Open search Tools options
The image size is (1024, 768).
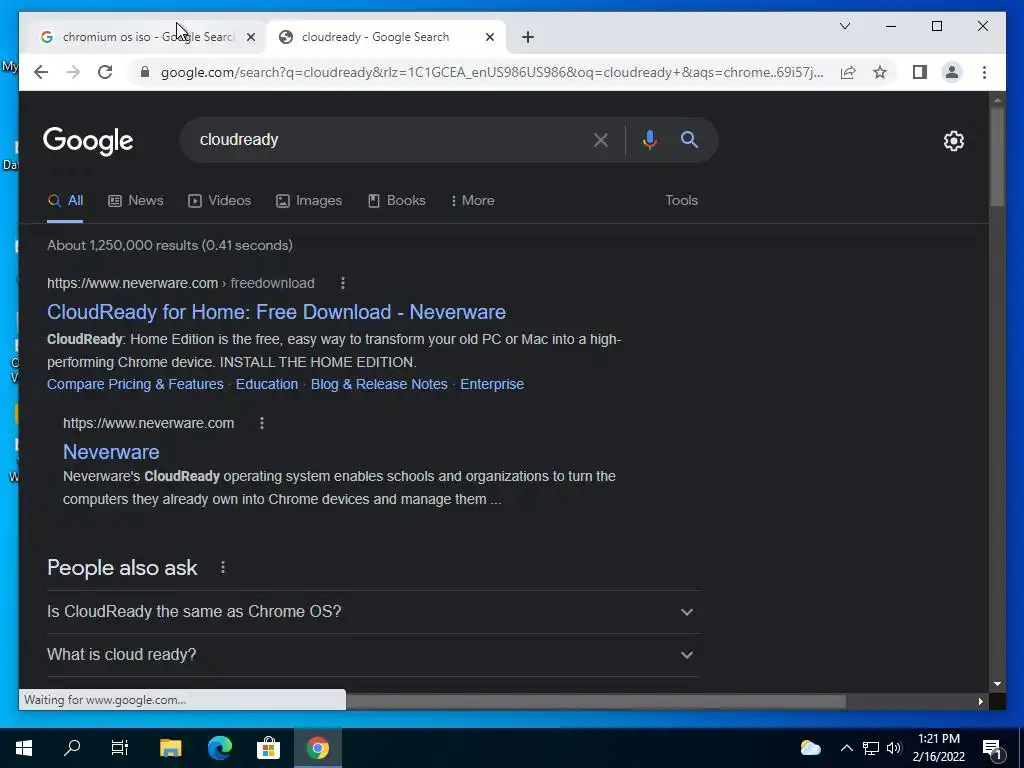click(681, 200)
